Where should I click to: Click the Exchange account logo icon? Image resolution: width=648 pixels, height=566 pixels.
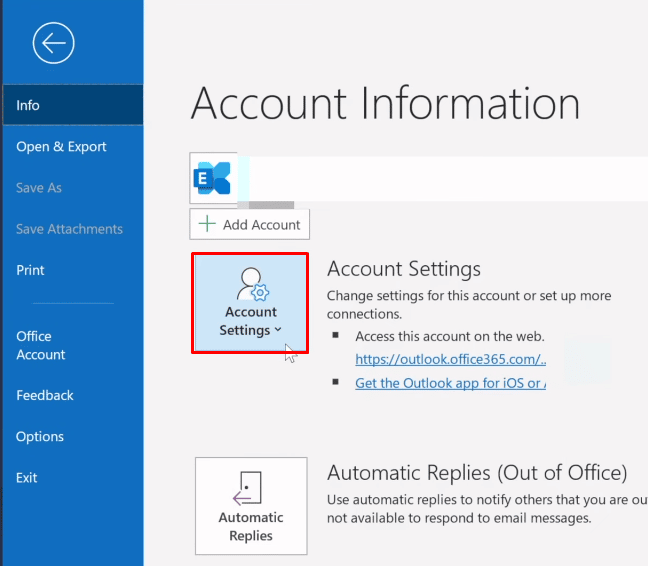pyautogui.click(x=212, y=178)
